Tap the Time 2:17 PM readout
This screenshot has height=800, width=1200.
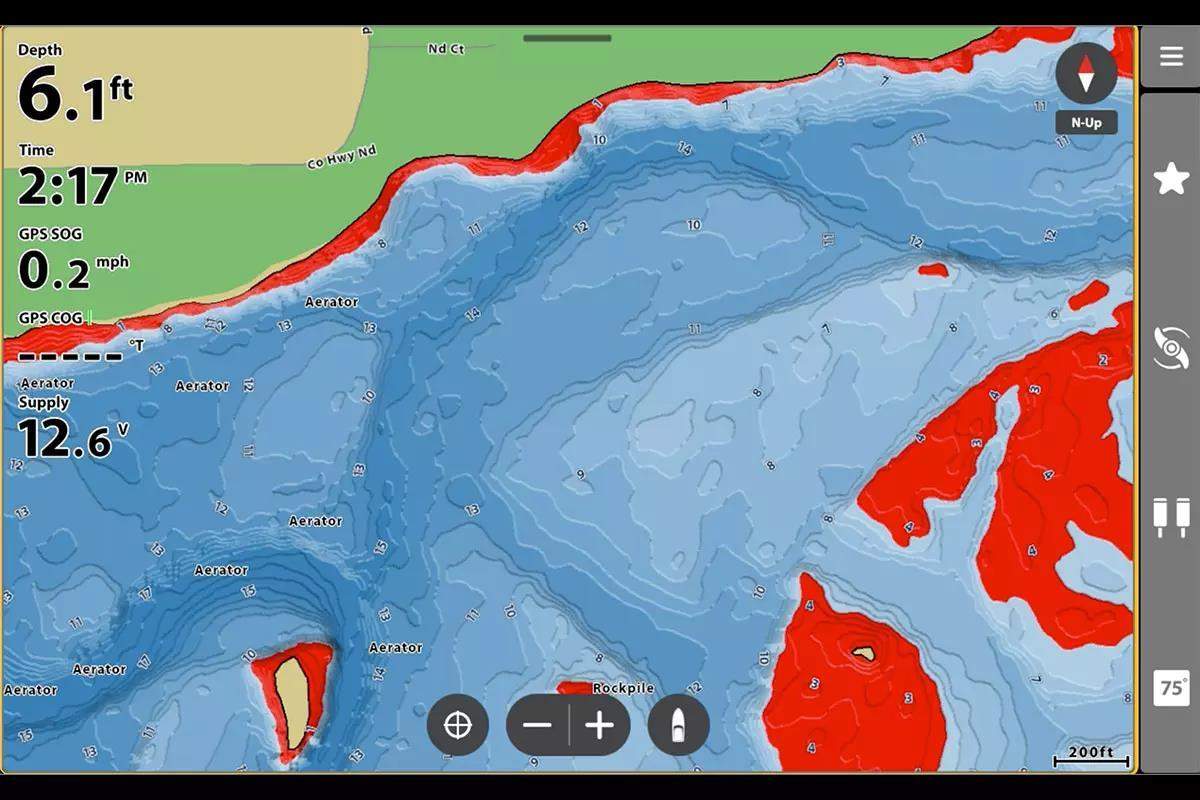tap(82, 177)
